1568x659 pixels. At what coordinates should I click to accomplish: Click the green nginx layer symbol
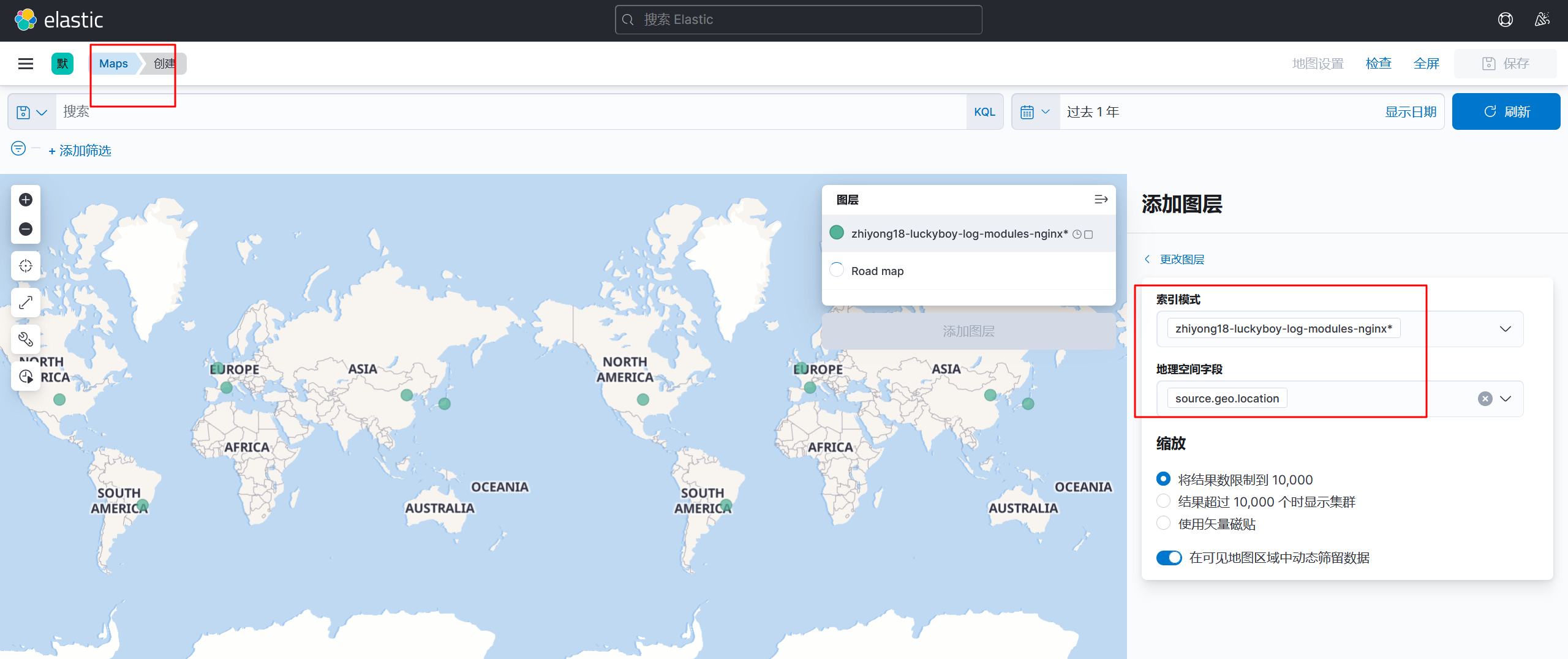[x=837, y=233]
